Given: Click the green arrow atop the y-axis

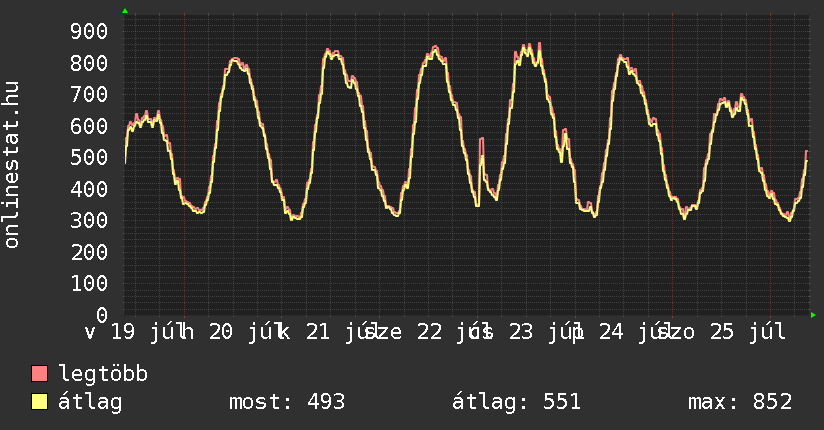Looking at the screenshot, I should 125,11.
